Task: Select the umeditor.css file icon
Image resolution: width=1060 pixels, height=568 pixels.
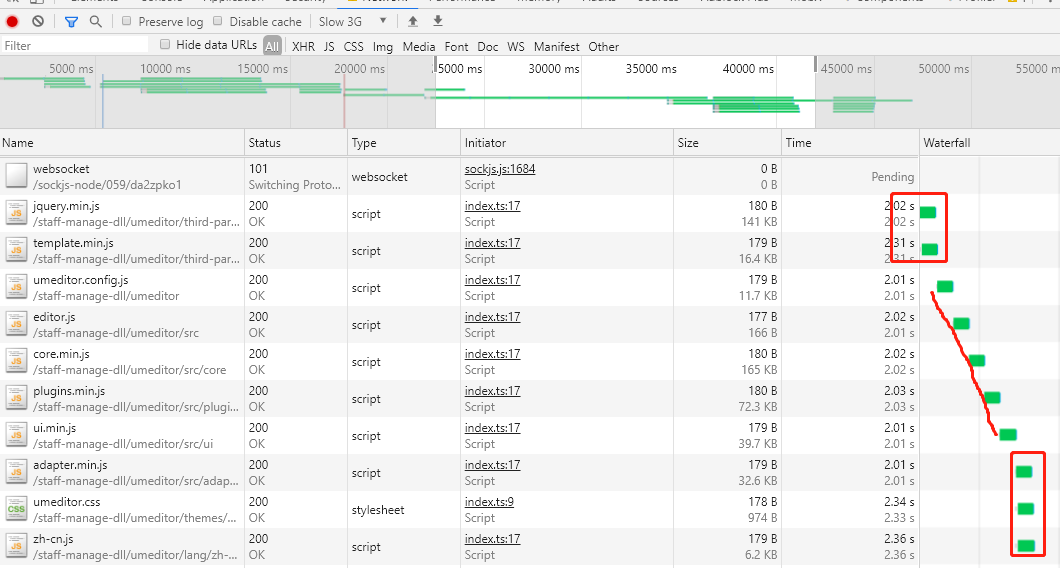Action: (x=16, y=510)
